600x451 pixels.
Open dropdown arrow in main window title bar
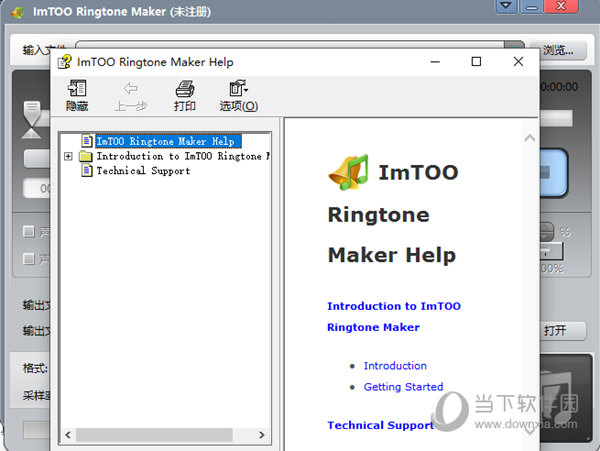[506, 6]
